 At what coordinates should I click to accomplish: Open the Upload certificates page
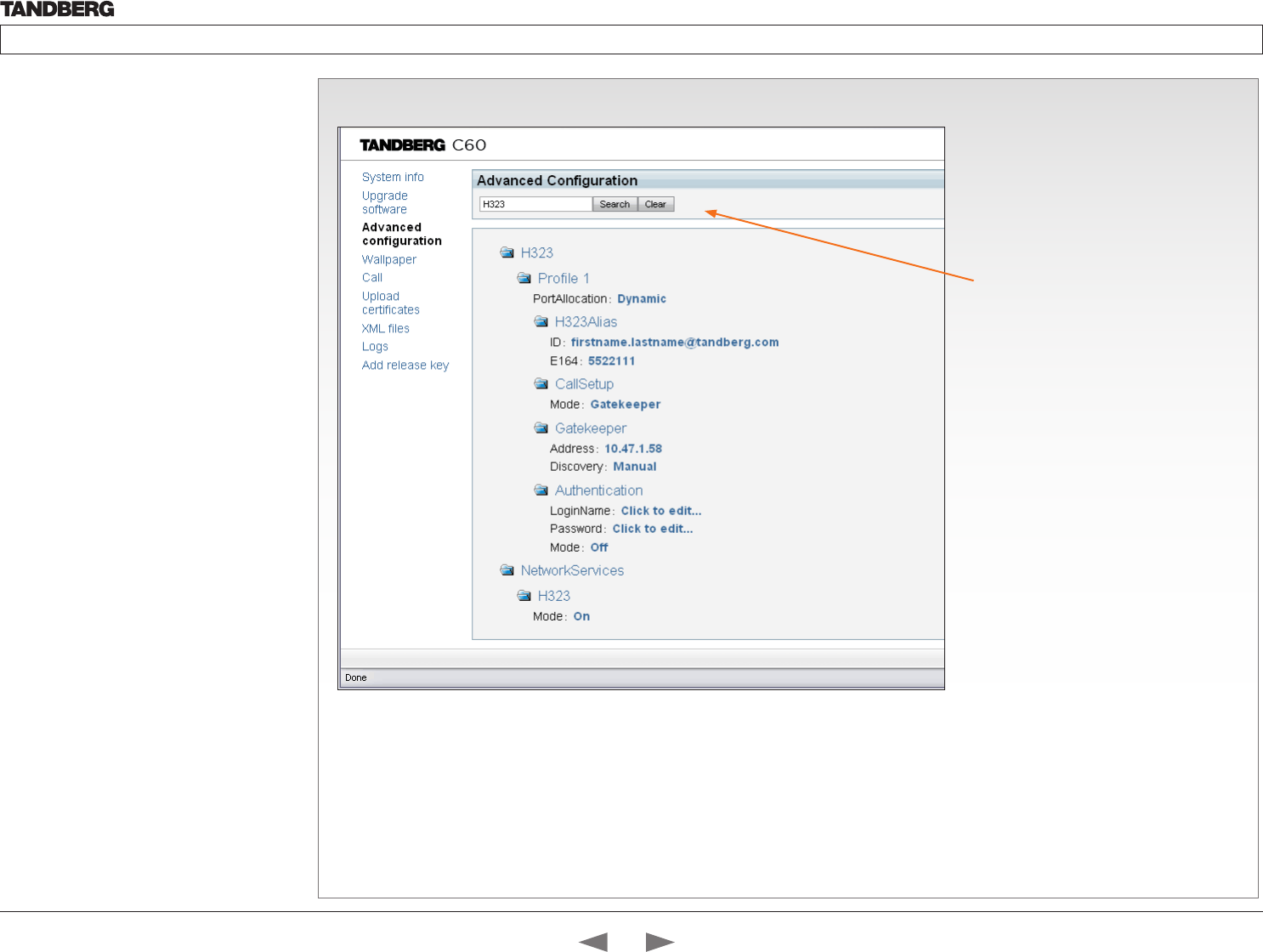(x=391, y=303)
